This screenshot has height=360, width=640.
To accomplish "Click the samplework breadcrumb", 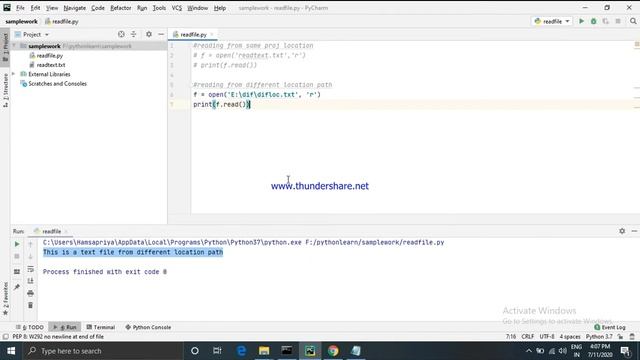I will point(21,22).
